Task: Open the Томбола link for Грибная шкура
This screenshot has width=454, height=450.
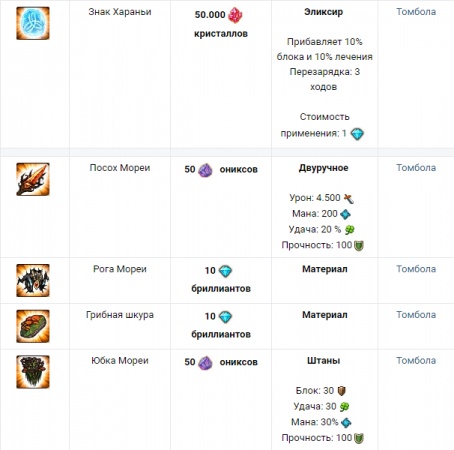Action: [x=416, y=315]
